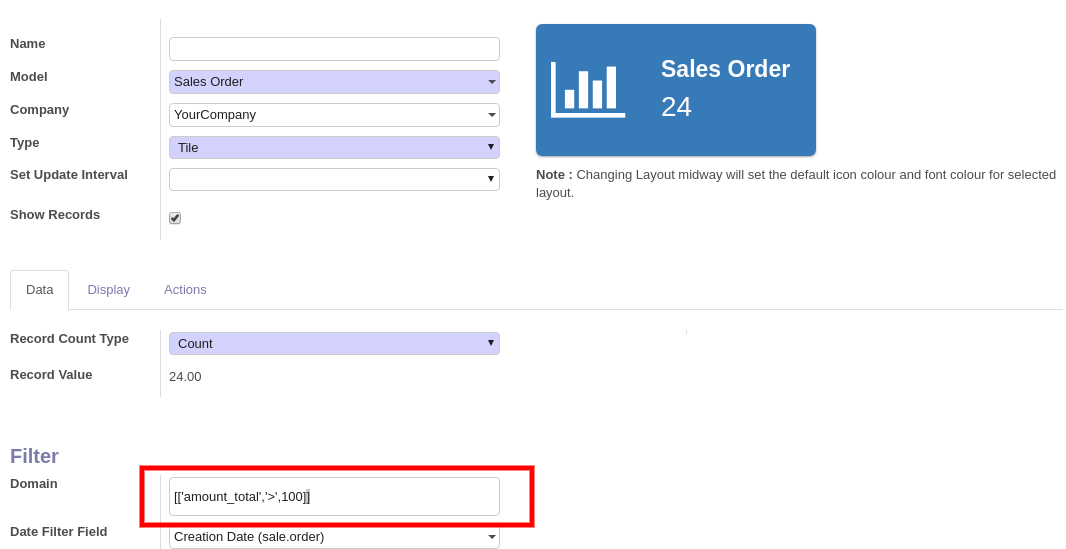Click the bar chart icon in tile preview
This screenshot has height=549, width=1066.
[588, 90]
